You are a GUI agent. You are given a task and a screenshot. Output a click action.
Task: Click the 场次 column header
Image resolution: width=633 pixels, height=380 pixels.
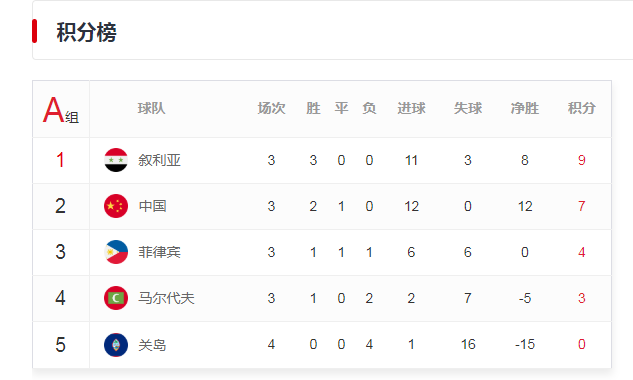point(271,108)
